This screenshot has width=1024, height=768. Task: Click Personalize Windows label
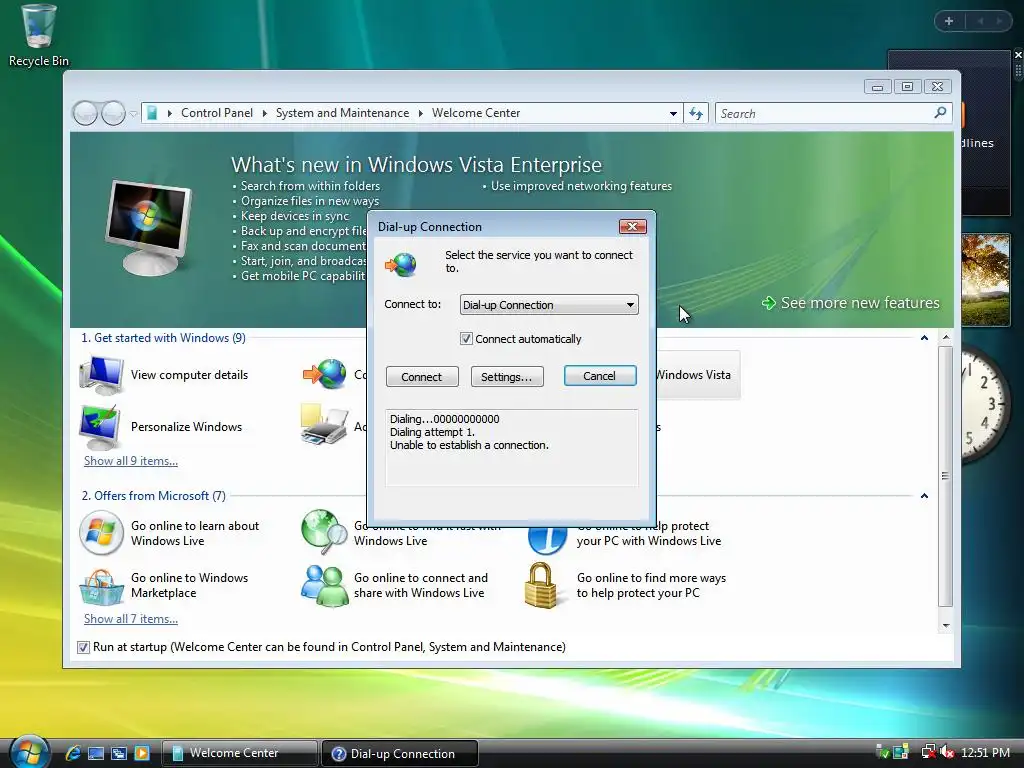pyautogui.click(x=186, y=426)
